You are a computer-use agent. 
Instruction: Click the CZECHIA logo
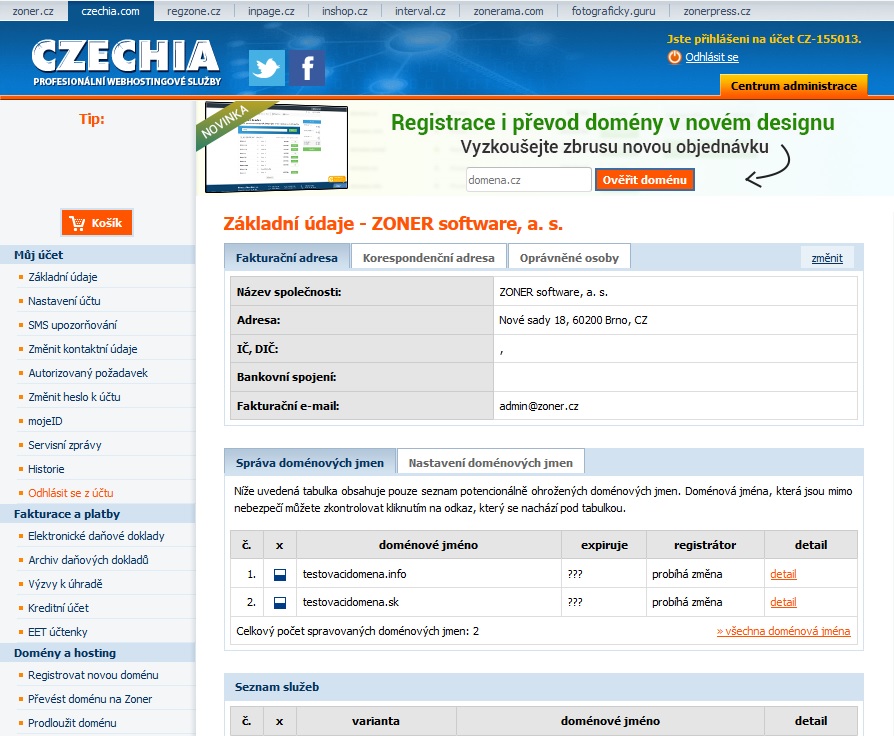(125, 61)
